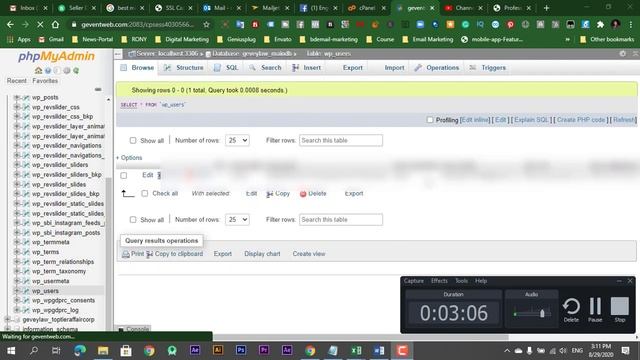This screenshot has height=360, width=640.
Task: Open phpMyAdmin home icon
Action: (38, 70)
